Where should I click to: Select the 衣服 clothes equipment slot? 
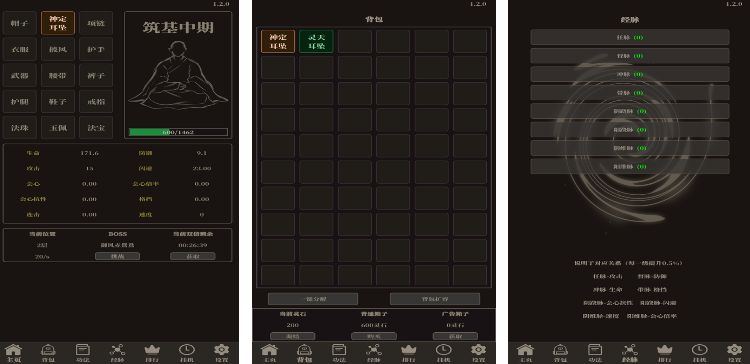pyautogui.click(x=20, y=49)
